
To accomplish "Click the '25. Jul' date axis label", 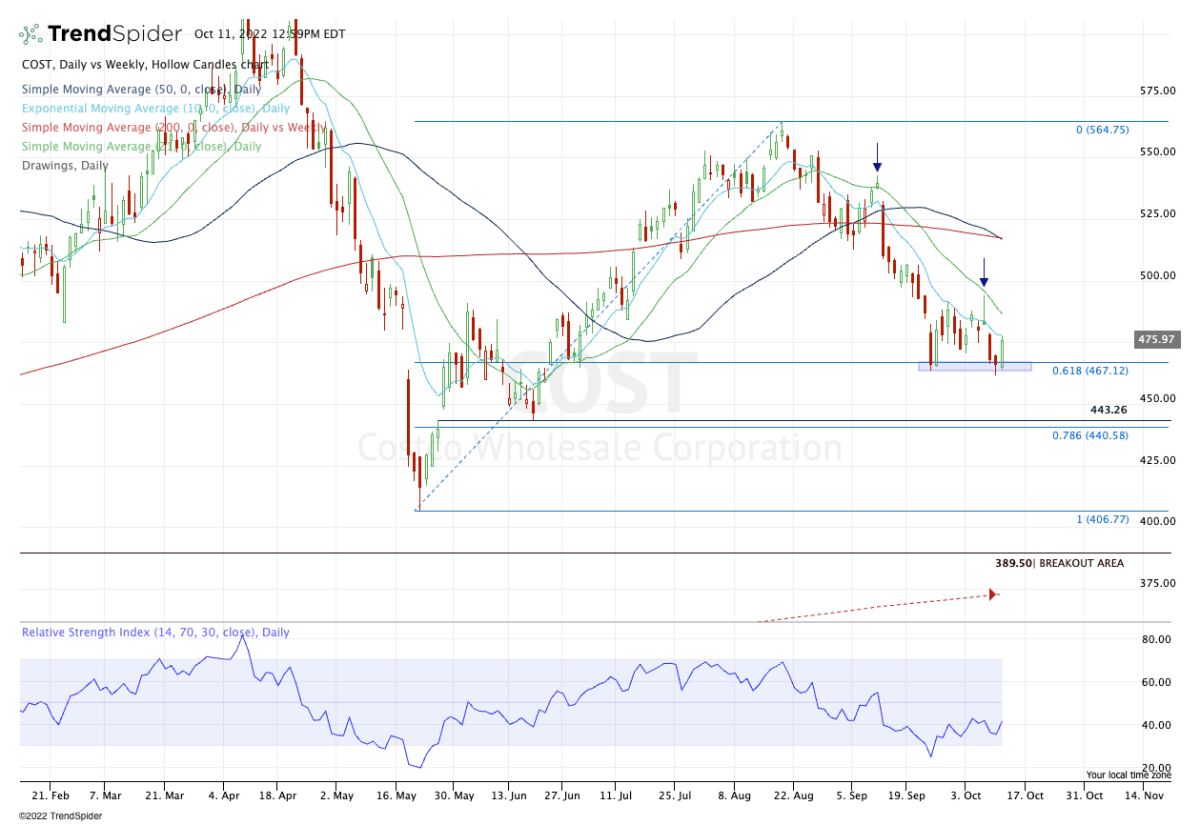I will [x=674, y=795].
